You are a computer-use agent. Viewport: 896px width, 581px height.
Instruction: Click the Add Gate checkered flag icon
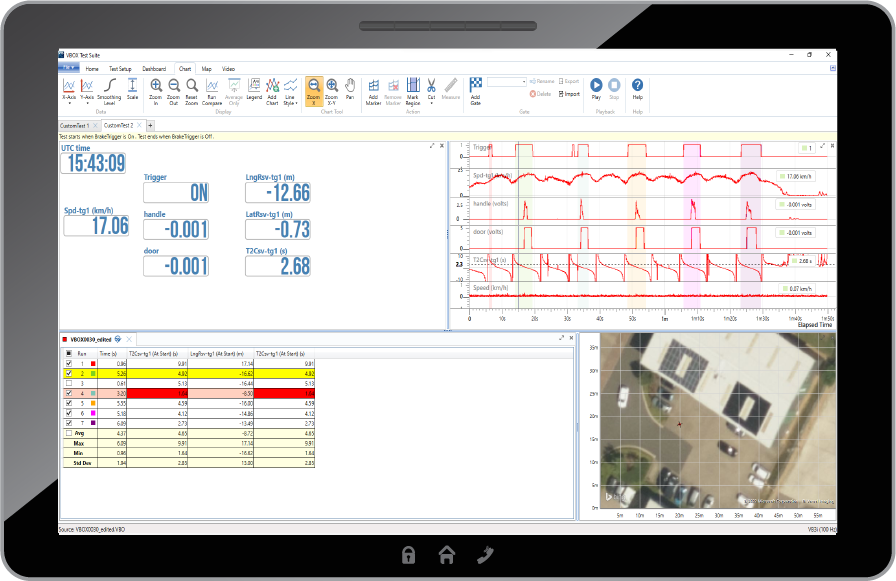click(476, 86)
